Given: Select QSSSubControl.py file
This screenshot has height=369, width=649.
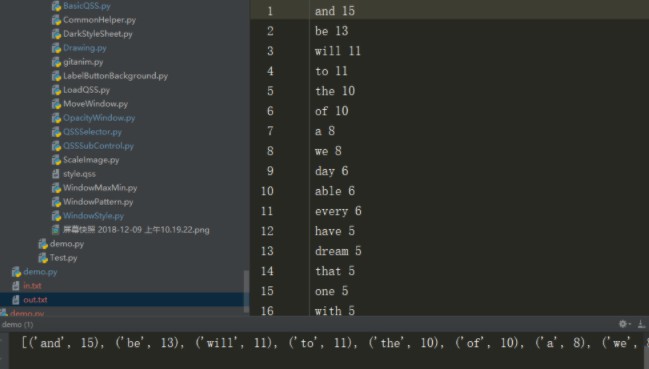Looking at the screenshot, I should coord(99,146).
